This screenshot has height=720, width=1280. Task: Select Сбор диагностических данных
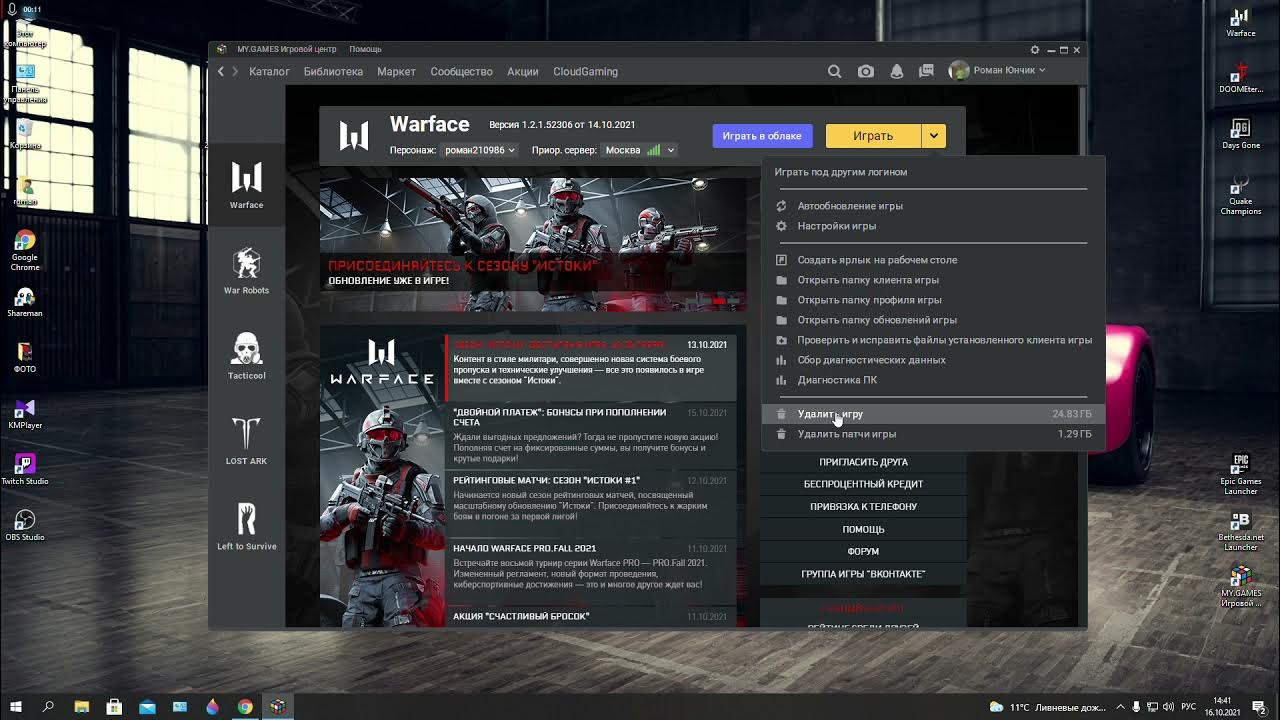tap(932, 360)
